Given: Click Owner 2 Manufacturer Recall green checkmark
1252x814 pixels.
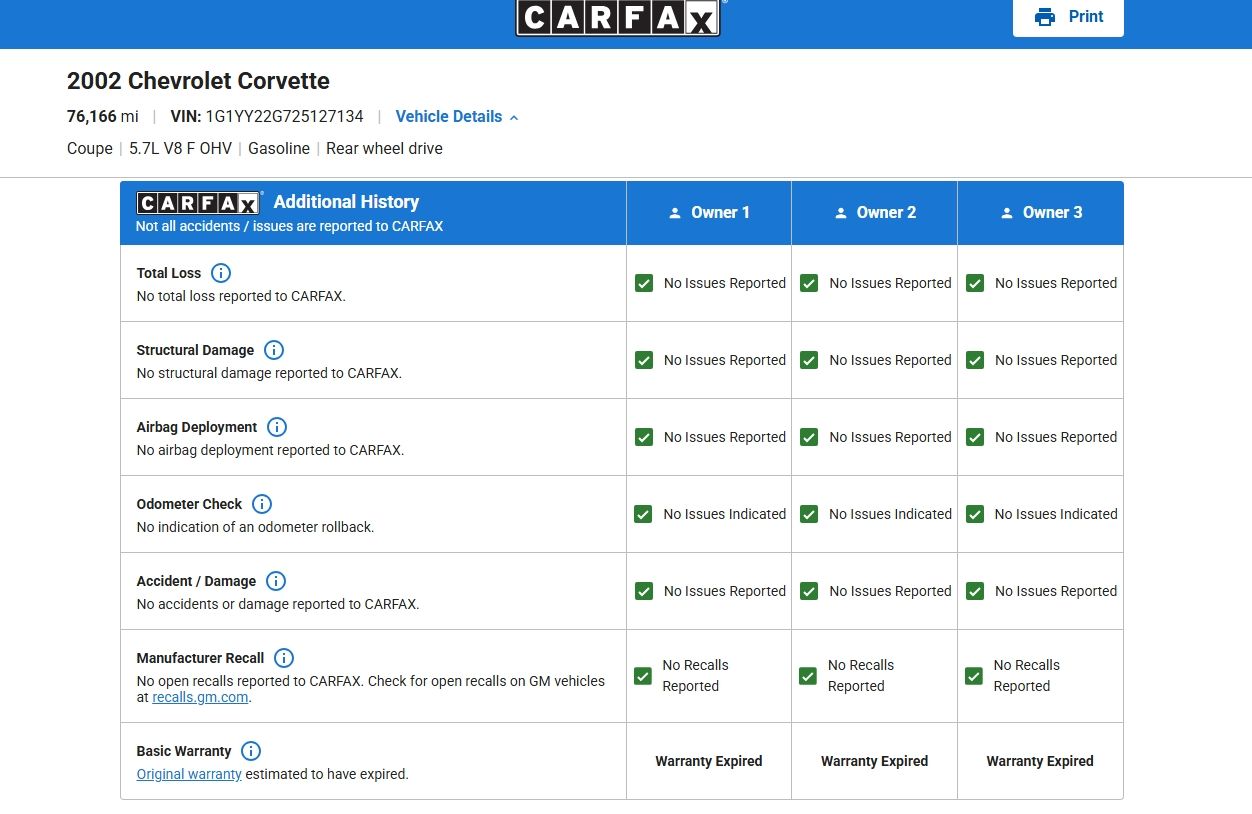Looking at the screenshot, I should (x=808, y=676).
